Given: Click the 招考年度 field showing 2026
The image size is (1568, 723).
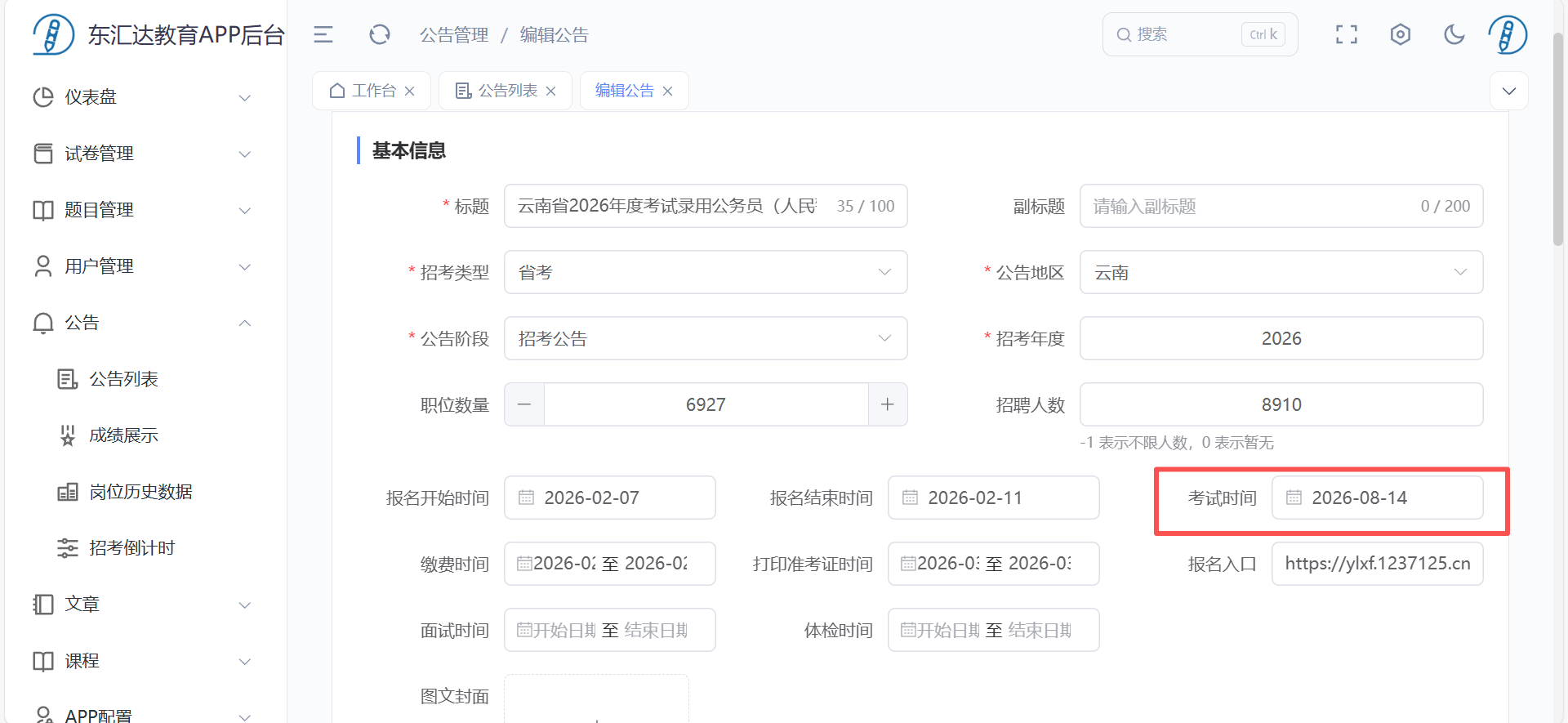Looking at the screenshot, I should pos(1281,338).
